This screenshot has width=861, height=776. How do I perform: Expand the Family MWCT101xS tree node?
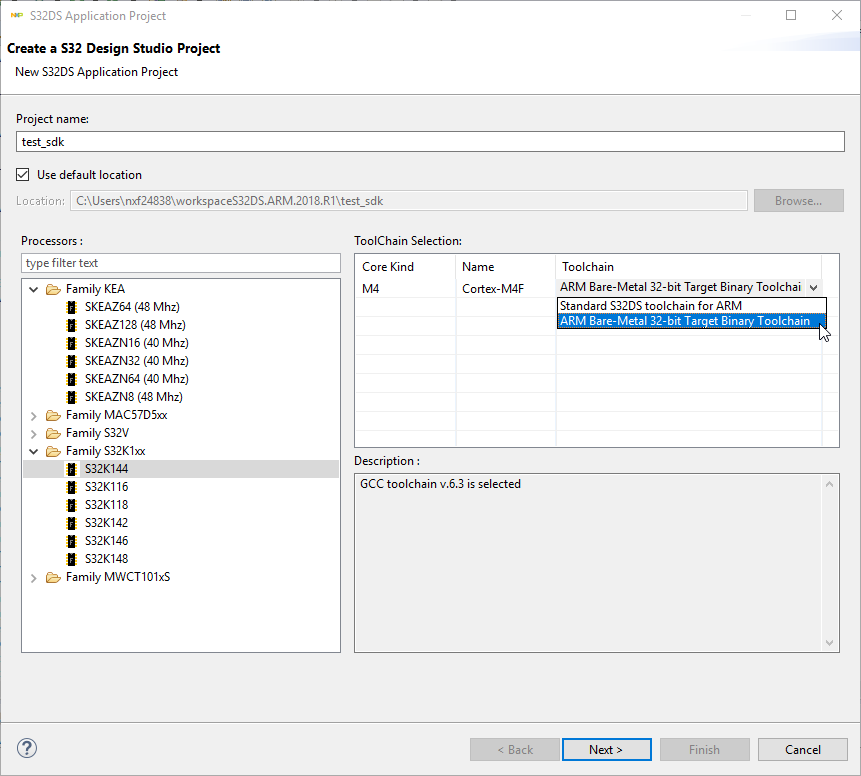point(33,578)
